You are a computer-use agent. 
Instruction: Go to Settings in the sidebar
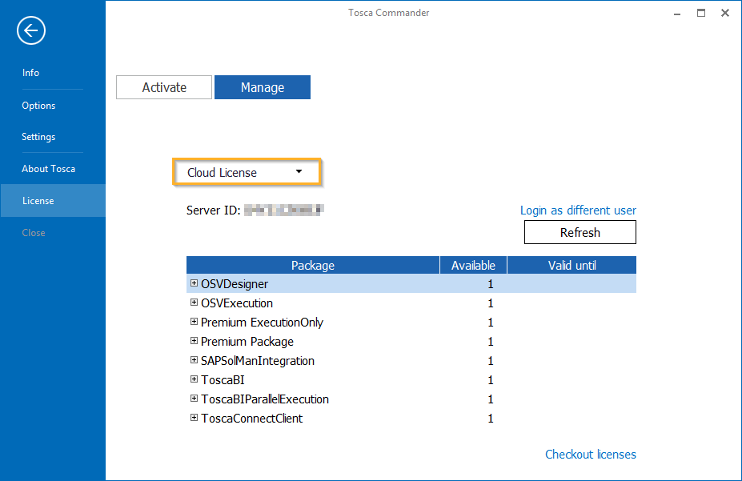pos(39,137)
